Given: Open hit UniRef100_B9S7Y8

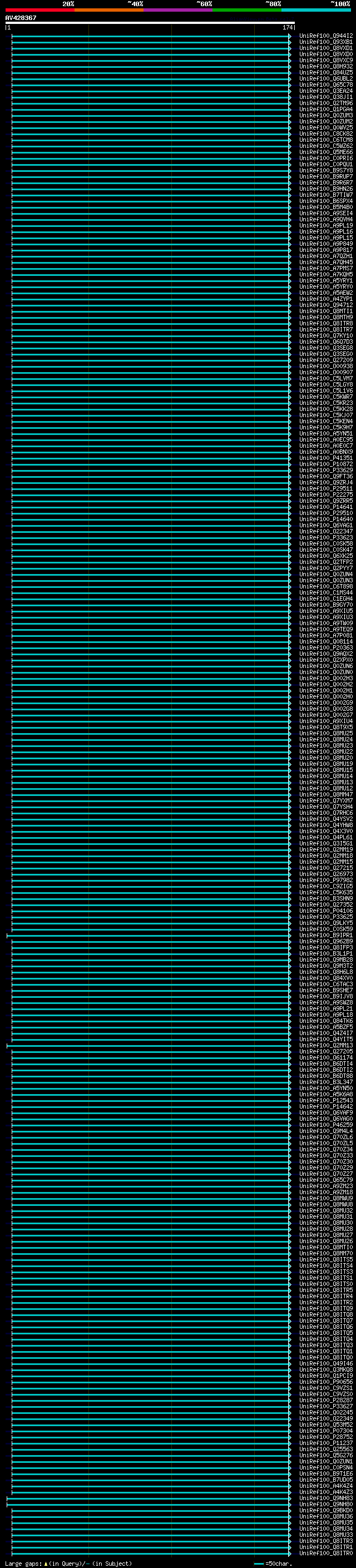Looking at the screenshot, I should 326,170.
